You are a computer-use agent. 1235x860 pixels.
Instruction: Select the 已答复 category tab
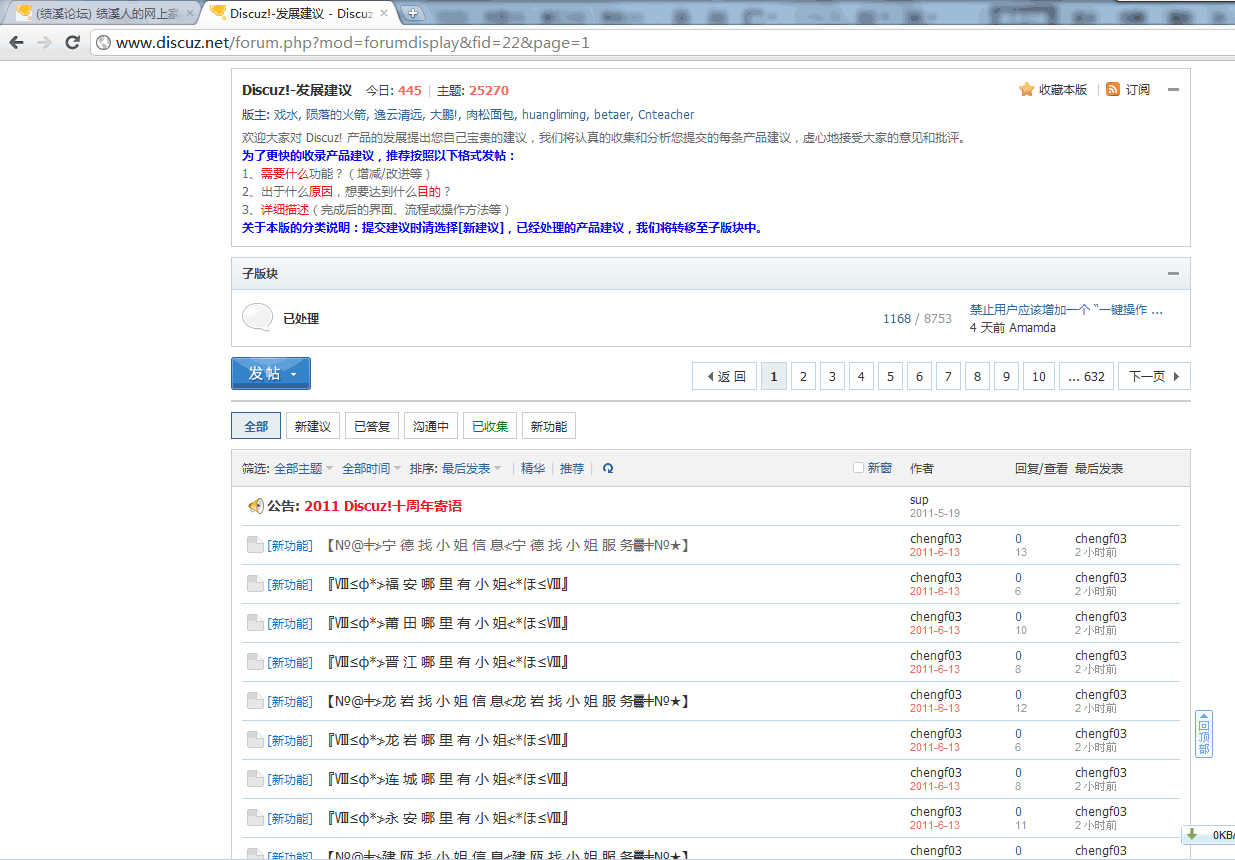pos(372,426)
